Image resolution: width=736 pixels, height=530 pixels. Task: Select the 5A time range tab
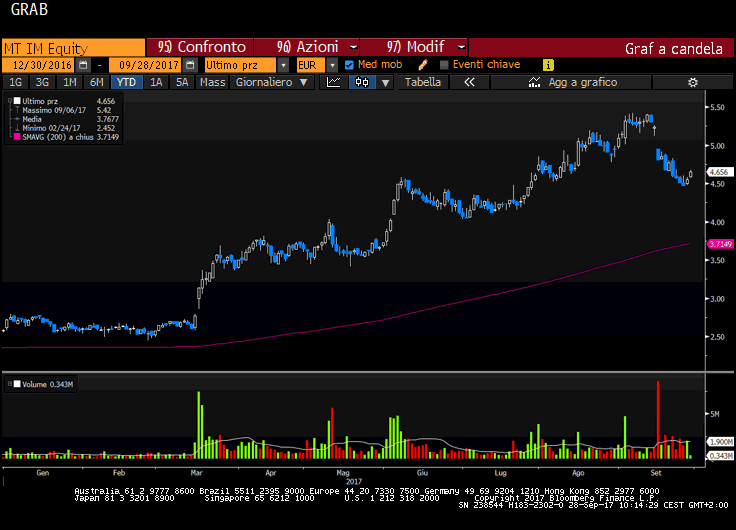(x=181, y=82)
